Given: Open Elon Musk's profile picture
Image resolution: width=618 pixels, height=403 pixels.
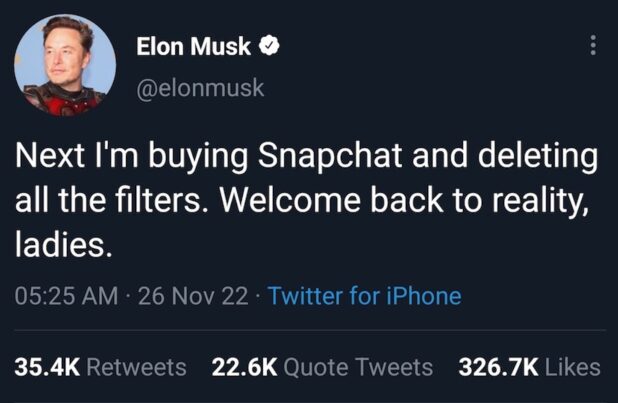Looking at the screenshot, I should pyautogui.click(x=65, y=65).
